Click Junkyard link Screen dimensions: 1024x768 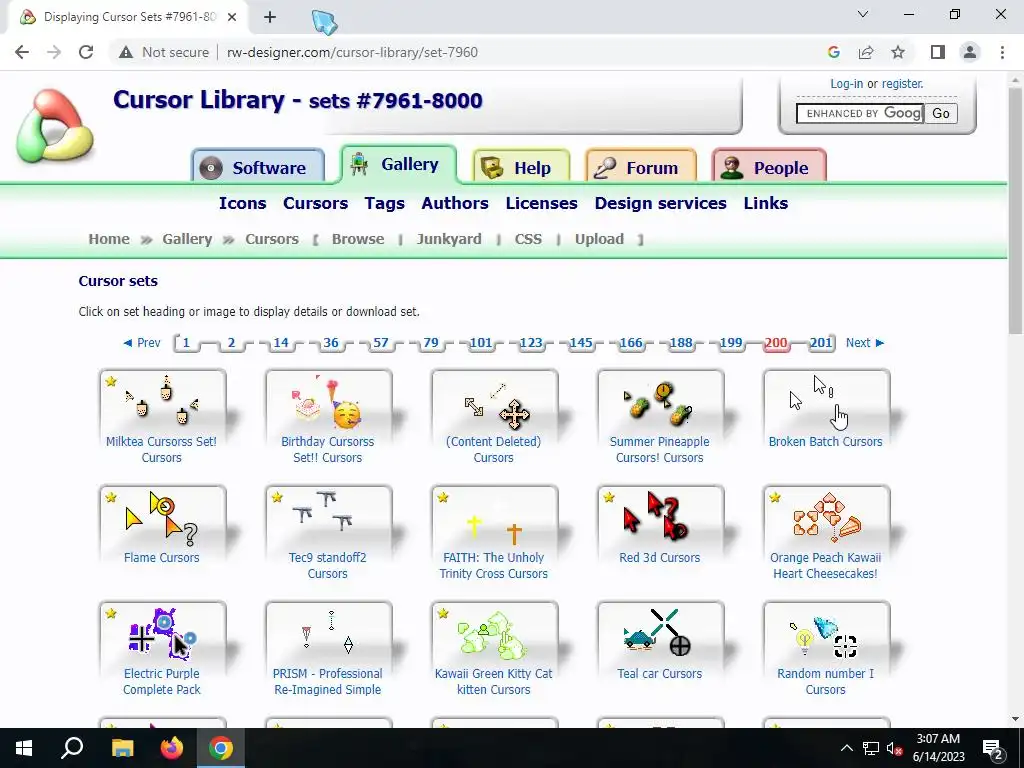coord(449,239)
